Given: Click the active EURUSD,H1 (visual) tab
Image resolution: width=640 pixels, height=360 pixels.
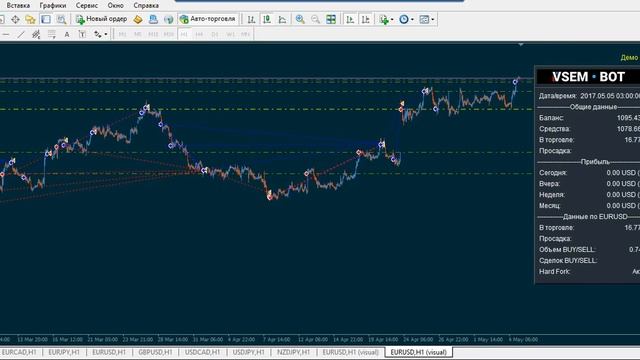Looking at the screenshot, I should coord(418,352).
